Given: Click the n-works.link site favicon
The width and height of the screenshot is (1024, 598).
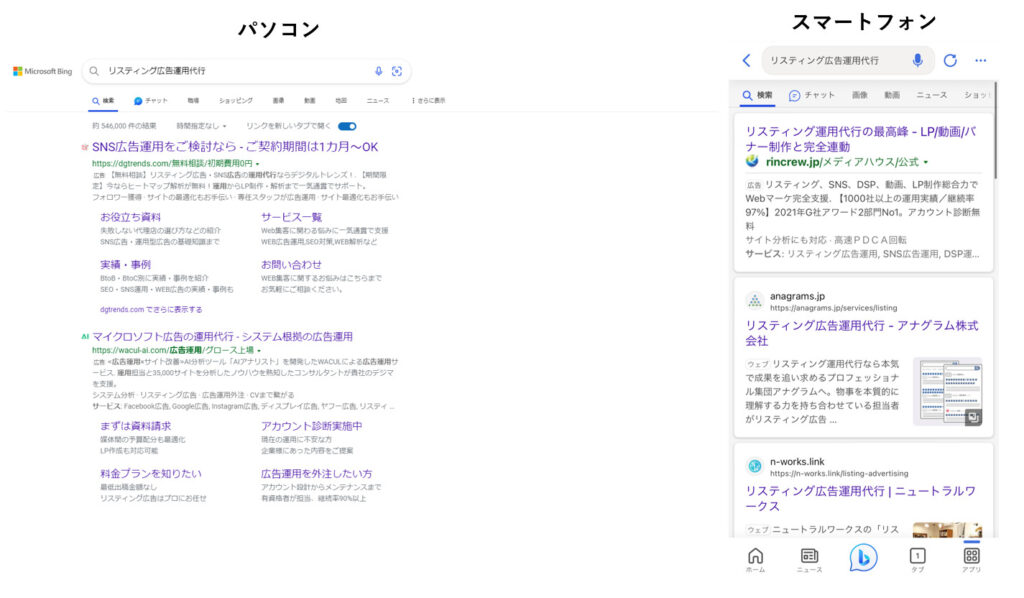Looking at the screenshot, I should pos(755,466).
